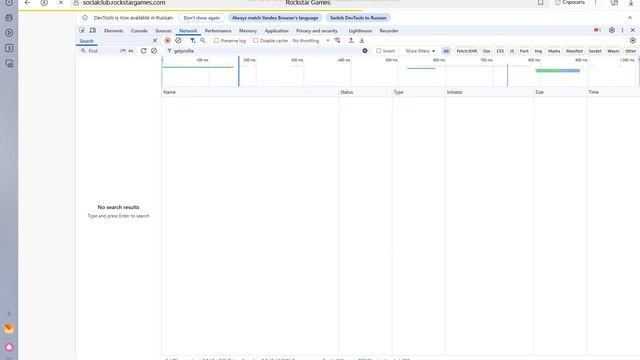Refresh search results in Search pane
The height and width of the screenshot is (360, 640).
[143, 51]
